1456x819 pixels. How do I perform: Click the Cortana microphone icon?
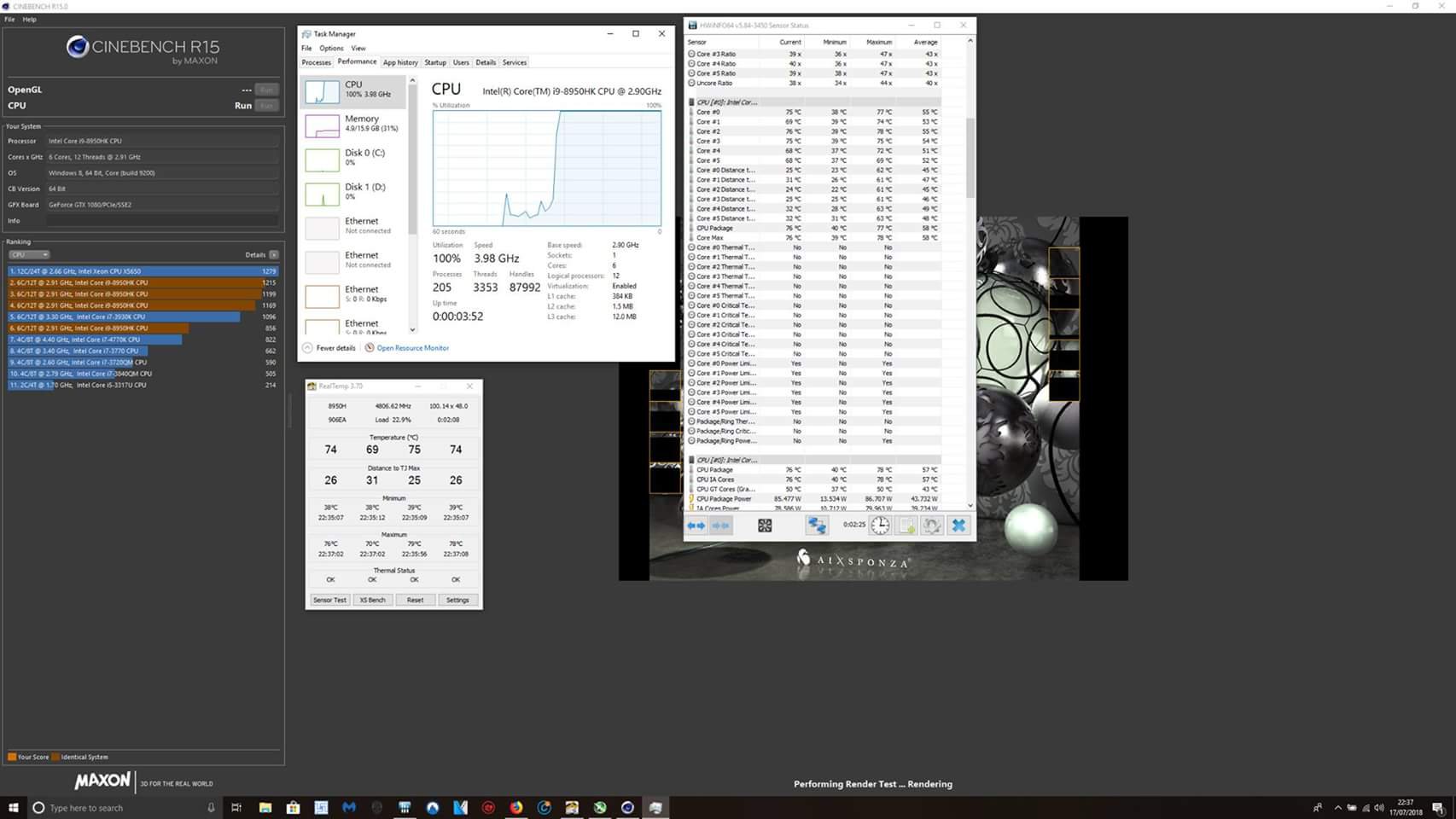(x=211, y=808)
